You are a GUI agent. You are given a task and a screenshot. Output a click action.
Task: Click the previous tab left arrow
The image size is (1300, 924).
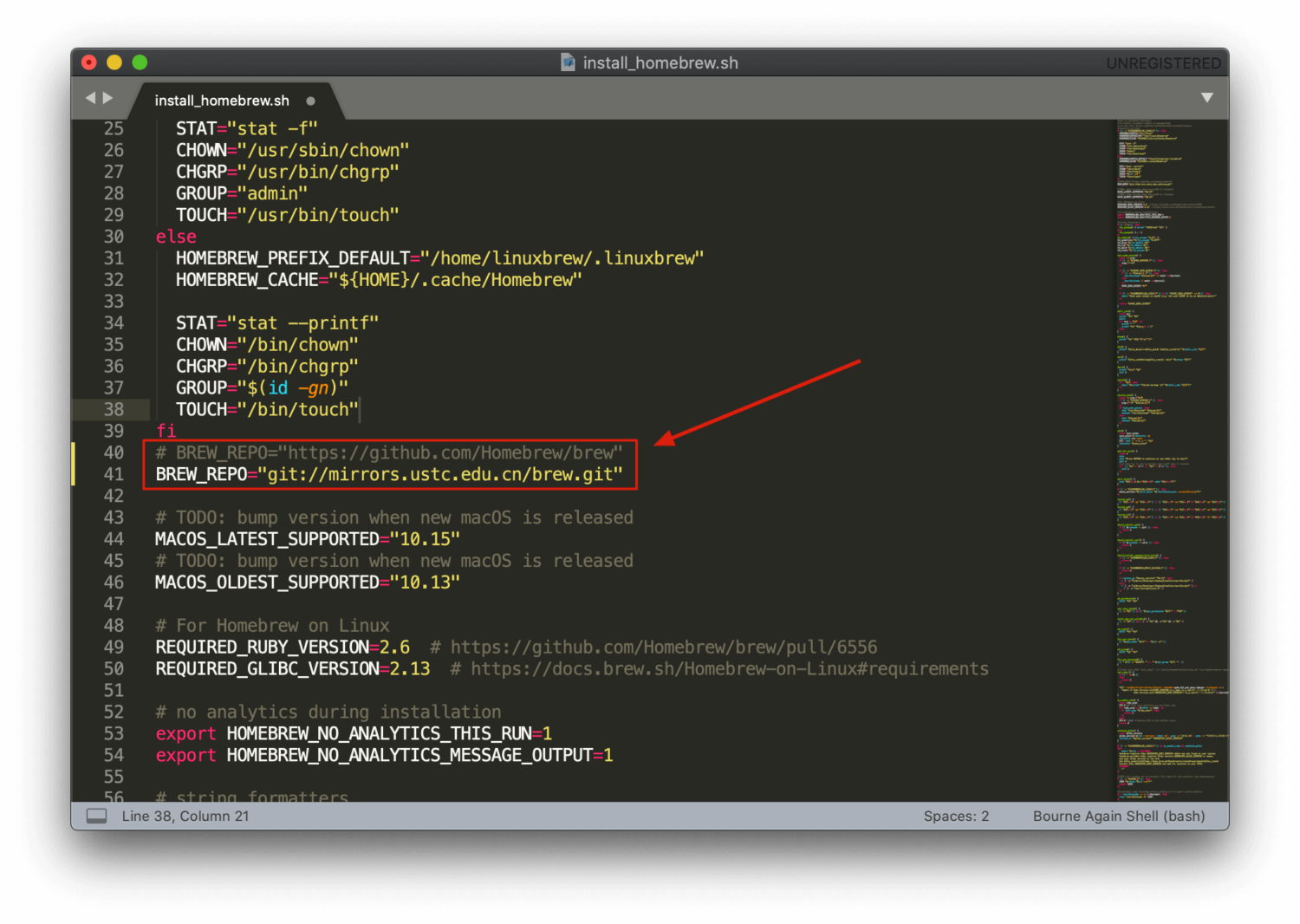click(x=90, y=98)
